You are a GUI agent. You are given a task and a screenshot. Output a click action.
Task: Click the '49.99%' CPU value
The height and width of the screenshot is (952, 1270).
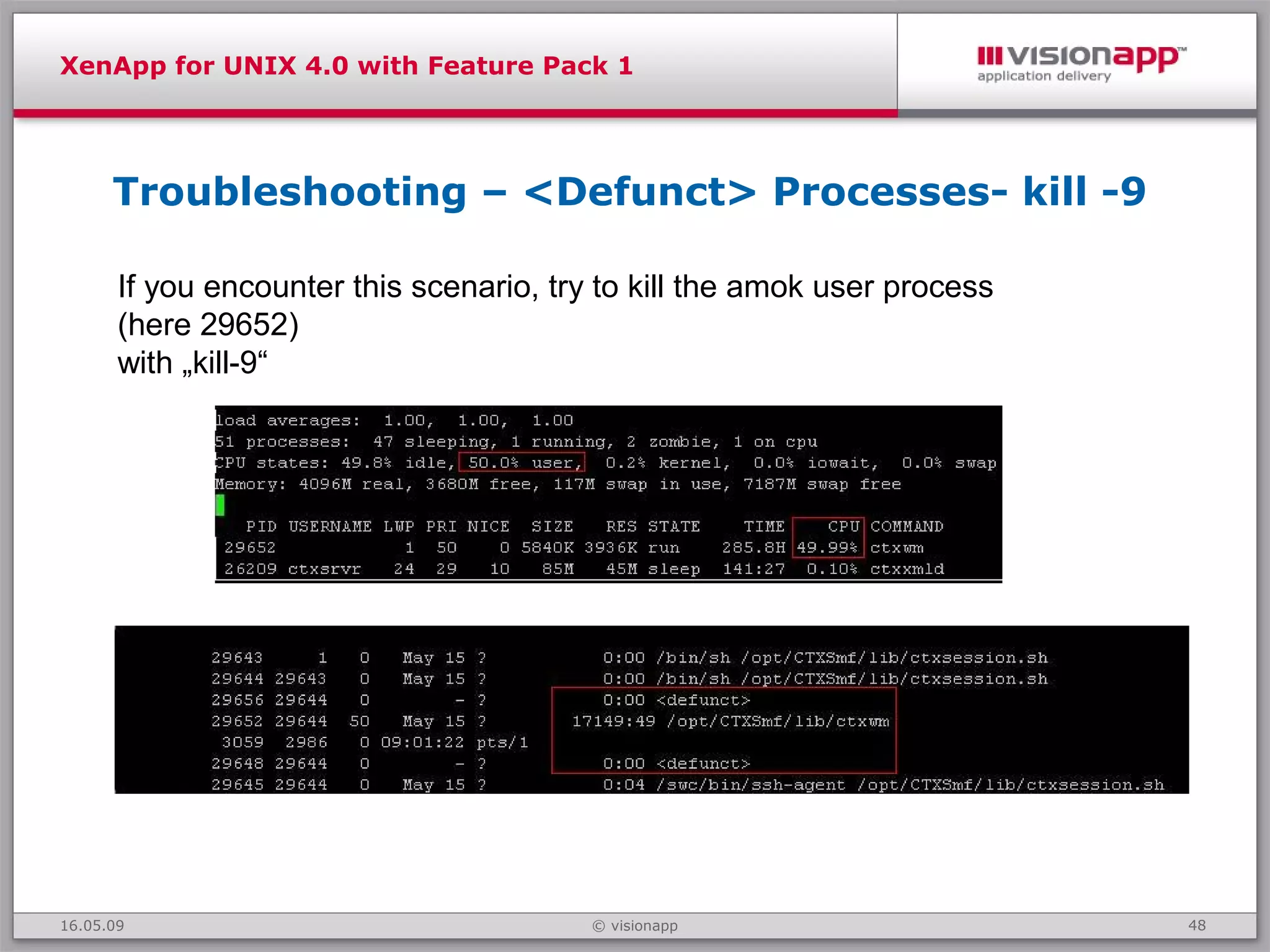pos(827,547)
